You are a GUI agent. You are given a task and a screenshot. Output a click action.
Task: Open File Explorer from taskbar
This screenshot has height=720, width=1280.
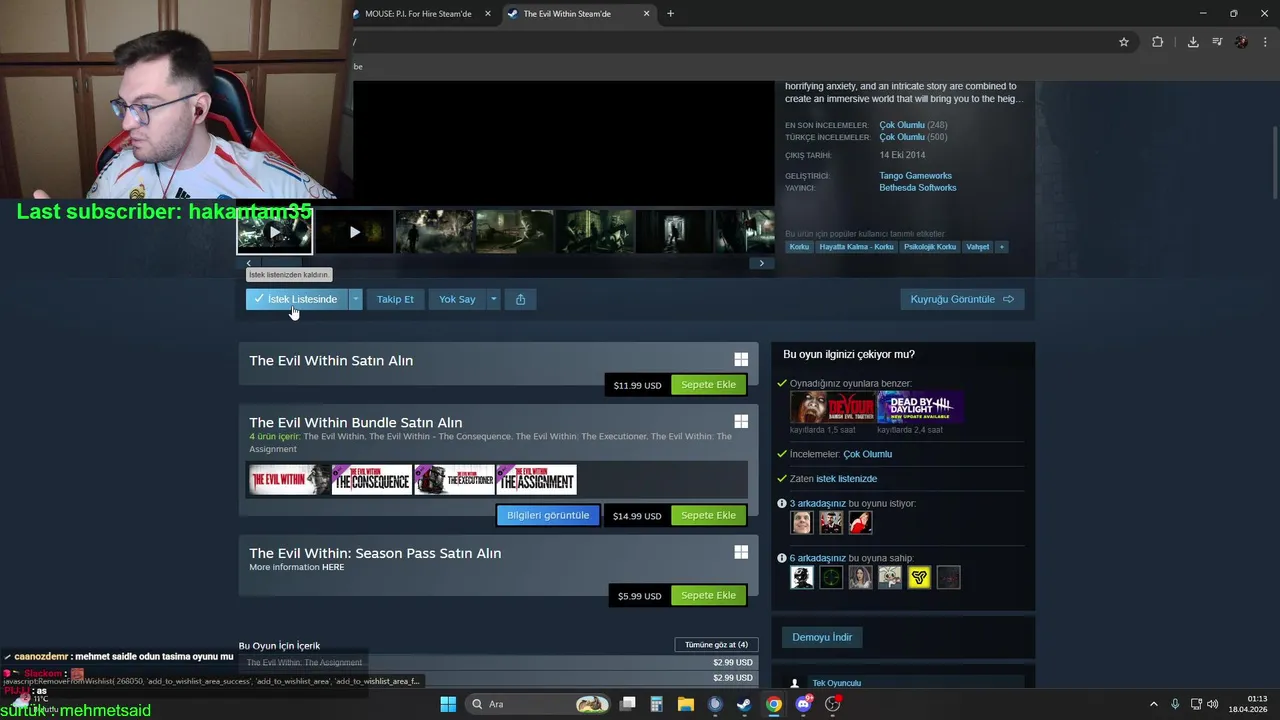click(x=686, y=704)
